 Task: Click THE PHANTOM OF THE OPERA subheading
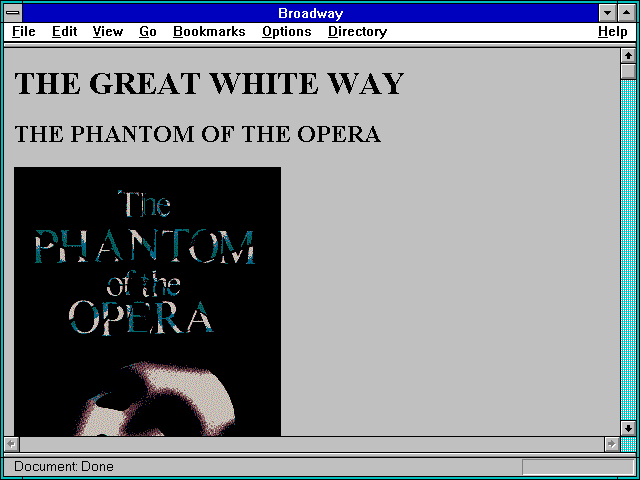(198, 134)
